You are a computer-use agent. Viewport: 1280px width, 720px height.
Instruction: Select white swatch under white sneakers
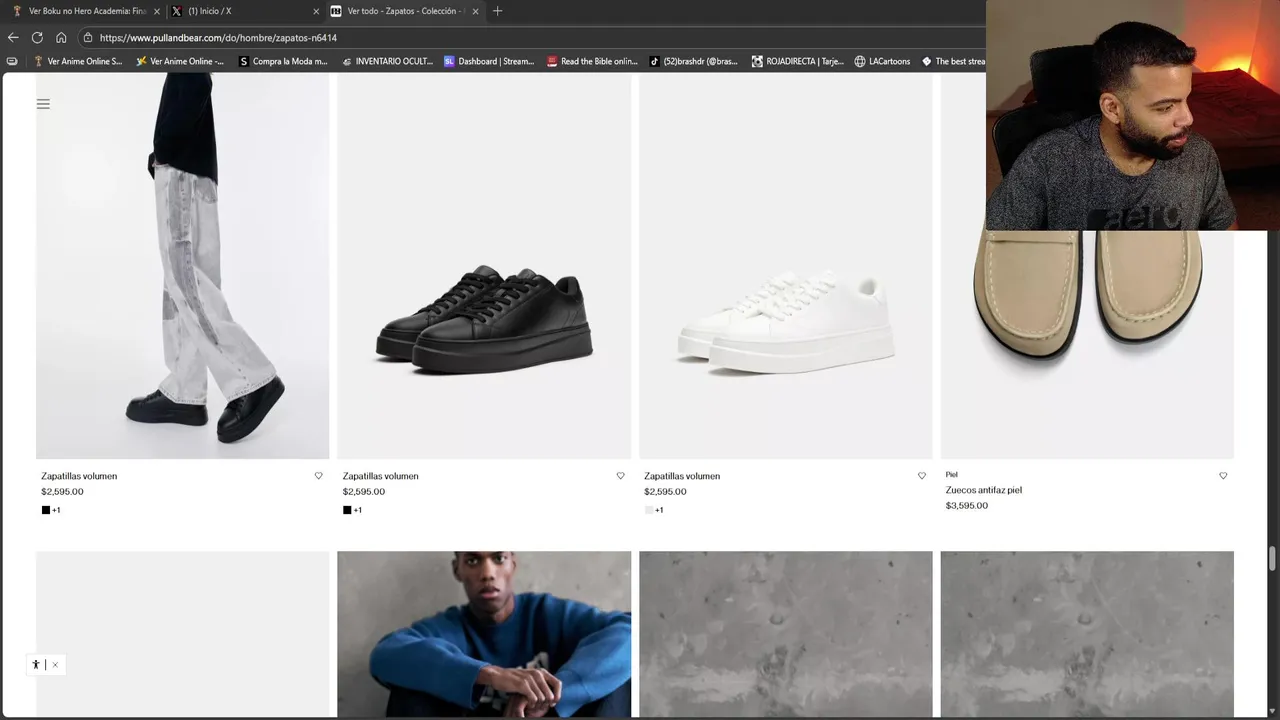648,510
